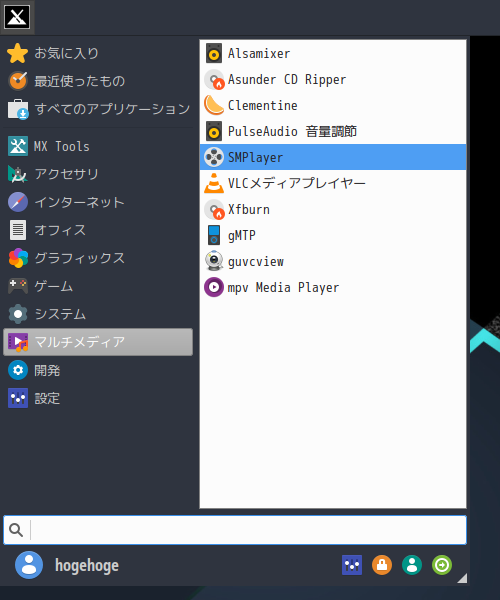
Task: Open PulseAudio 音量調節
Action: (333, 131)
